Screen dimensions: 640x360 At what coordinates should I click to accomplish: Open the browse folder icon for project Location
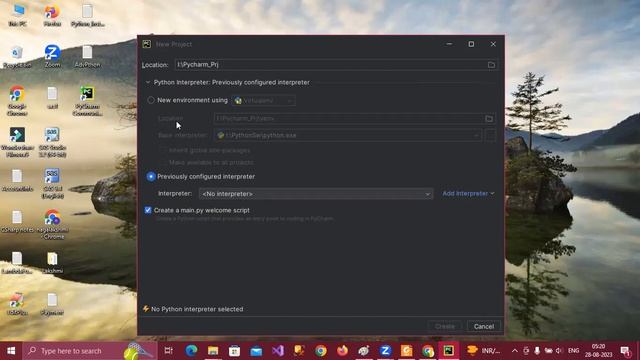(491, 65)
